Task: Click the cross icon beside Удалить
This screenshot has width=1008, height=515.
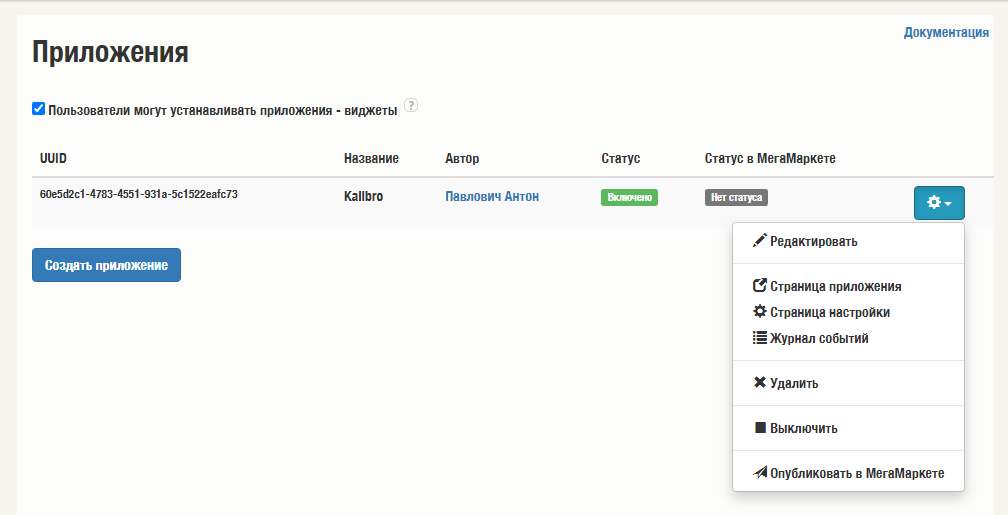Action: click(760, 383)
